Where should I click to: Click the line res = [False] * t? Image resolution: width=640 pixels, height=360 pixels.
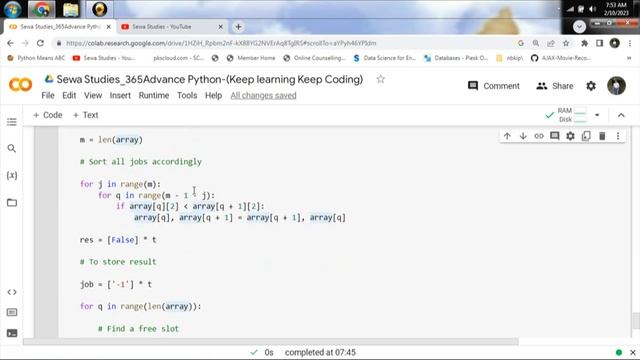click(x=118, y=240)
